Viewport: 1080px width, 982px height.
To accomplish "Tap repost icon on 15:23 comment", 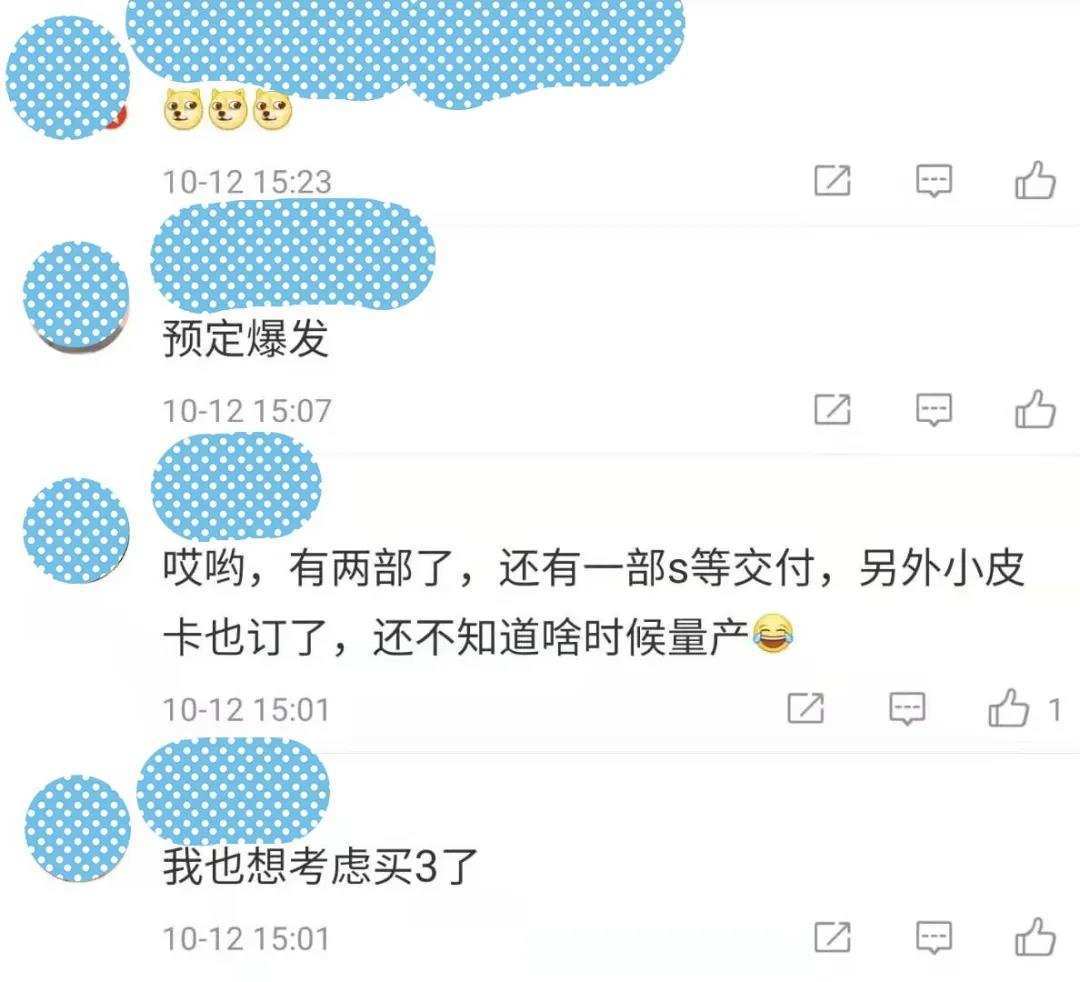I will click(x=832, y=180).
